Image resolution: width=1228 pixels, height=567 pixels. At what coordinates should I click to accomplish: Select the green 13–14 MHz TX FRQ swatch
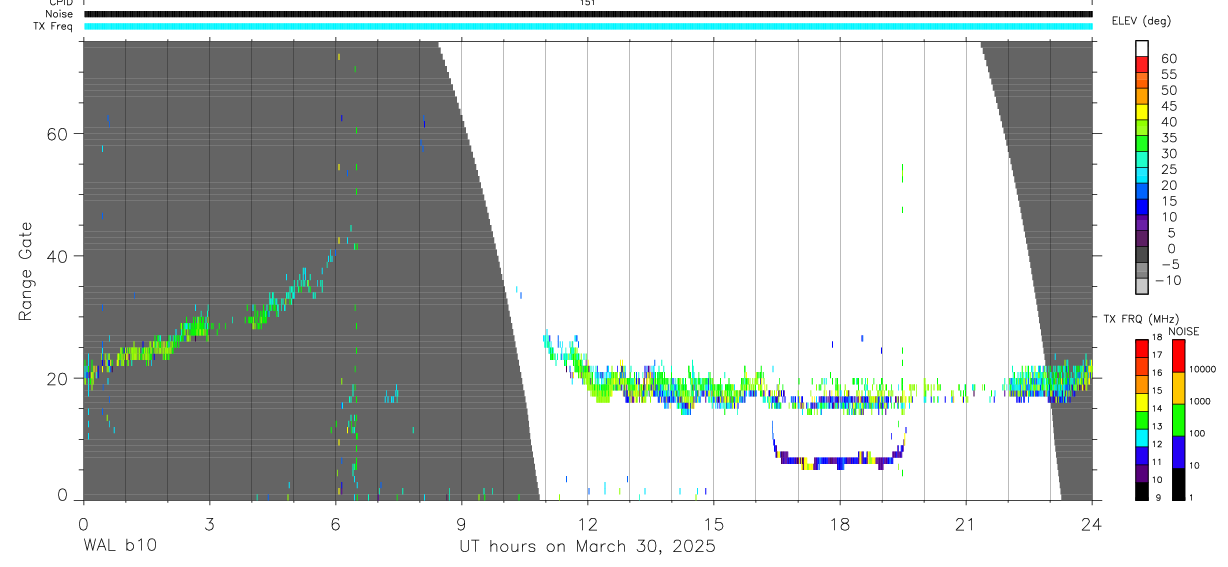click(x=1142, y=420)
